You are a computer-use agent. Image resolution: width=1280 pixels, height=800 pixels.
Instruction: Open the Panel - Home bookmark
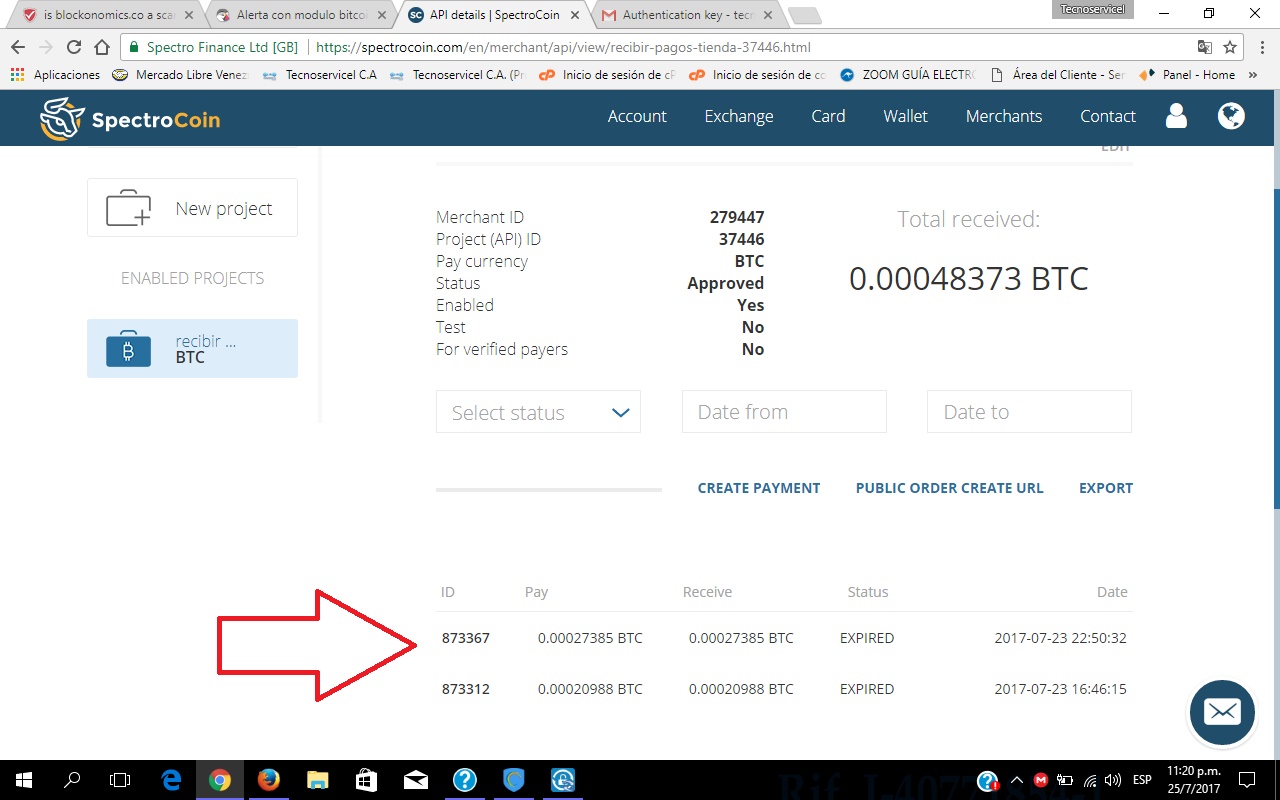pyautogui.click(x=1187, y=75)
